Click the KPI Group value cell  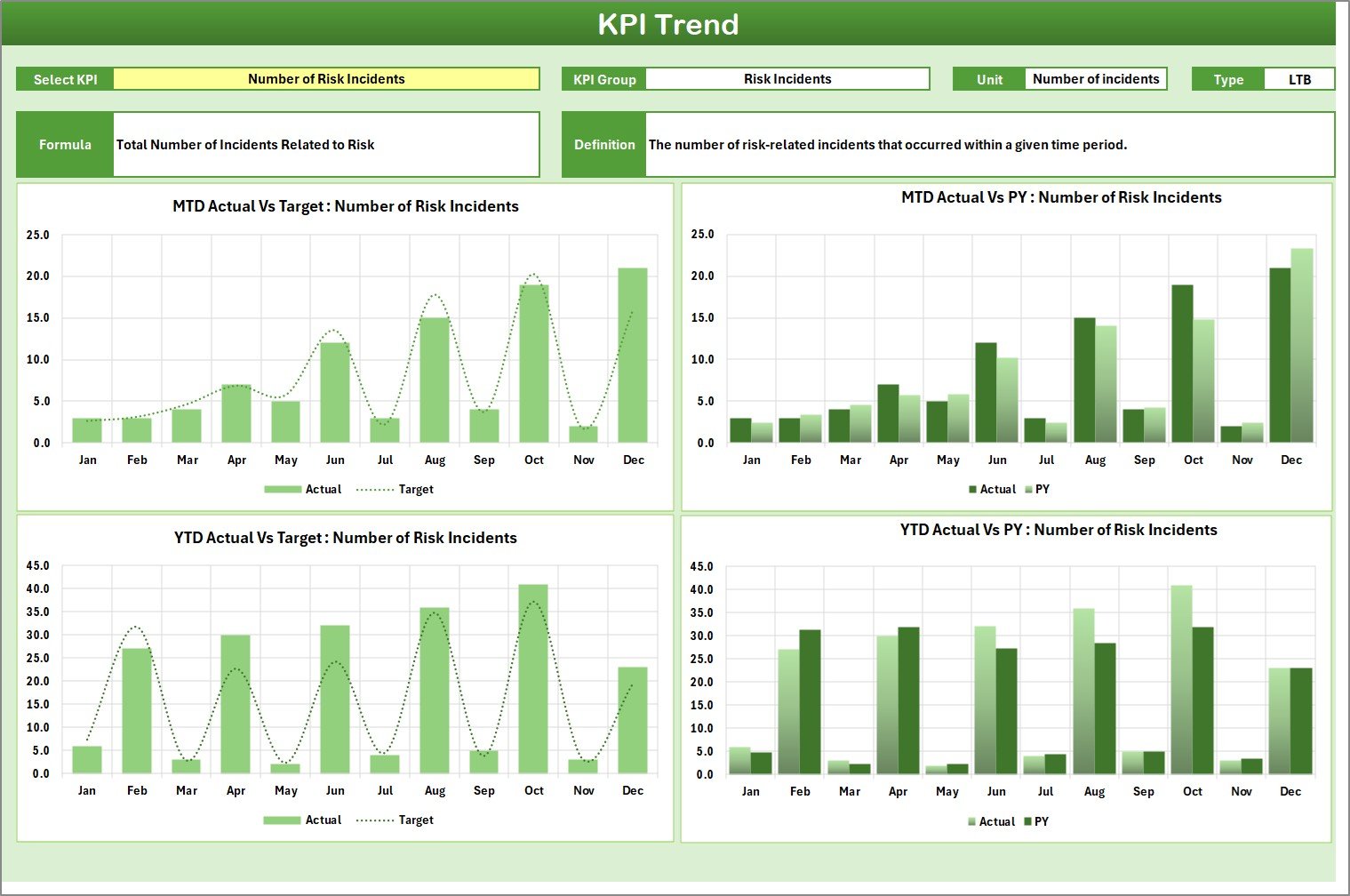(787, 79)
